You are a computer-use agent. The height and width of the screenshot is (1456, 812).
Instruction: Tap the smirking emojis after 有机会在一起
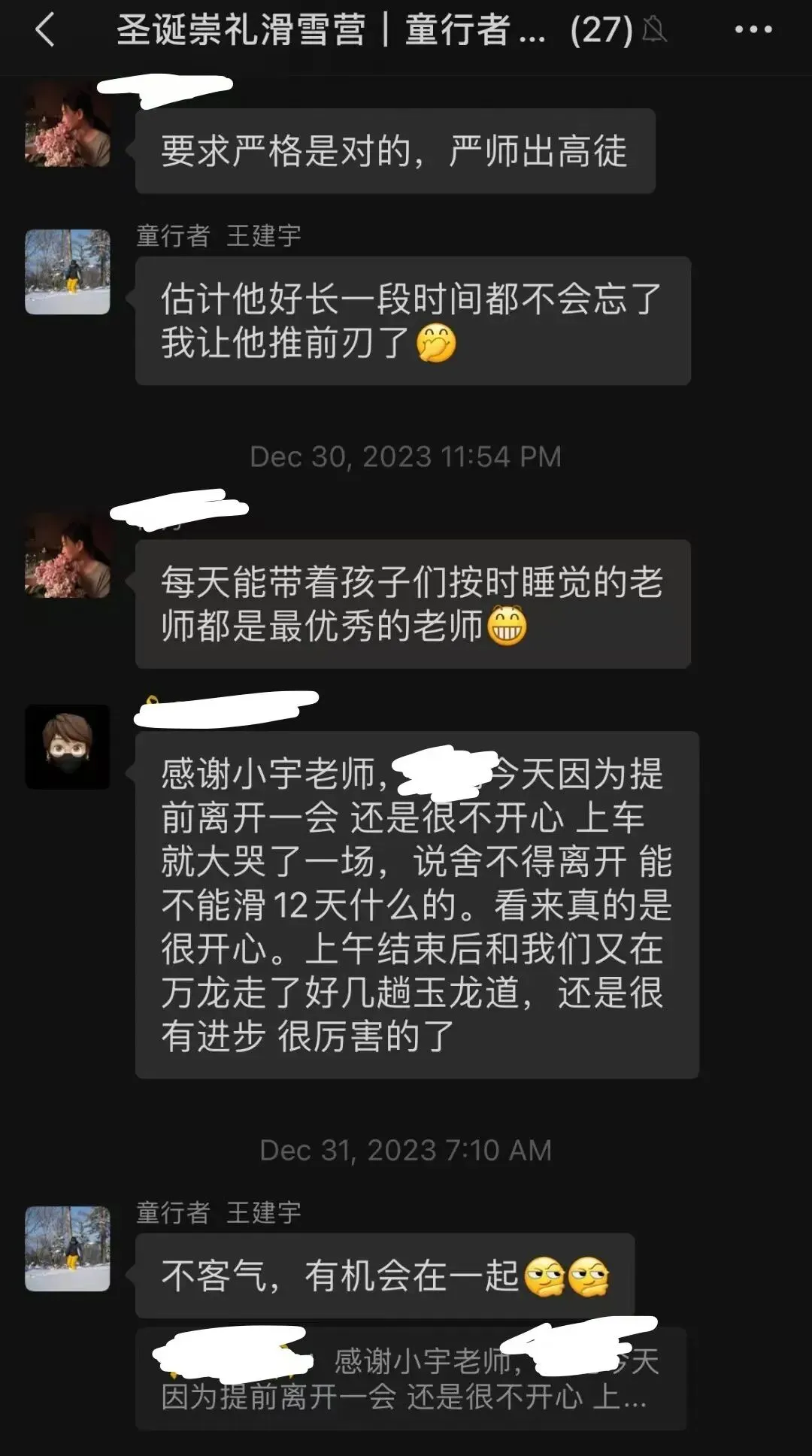566,1276
